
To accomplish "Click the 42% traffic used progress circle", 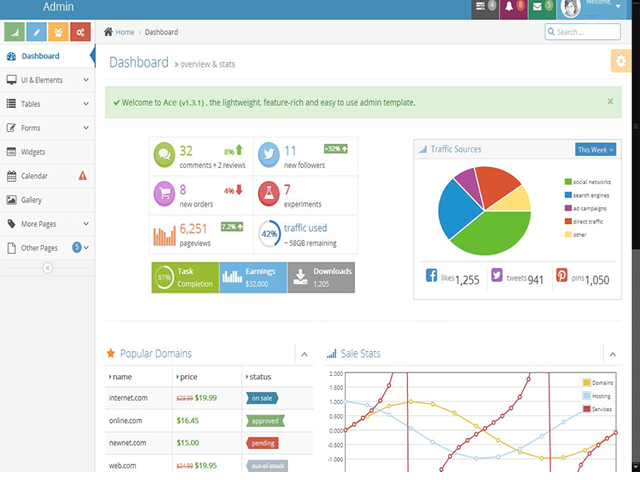I will click(269, 233).
